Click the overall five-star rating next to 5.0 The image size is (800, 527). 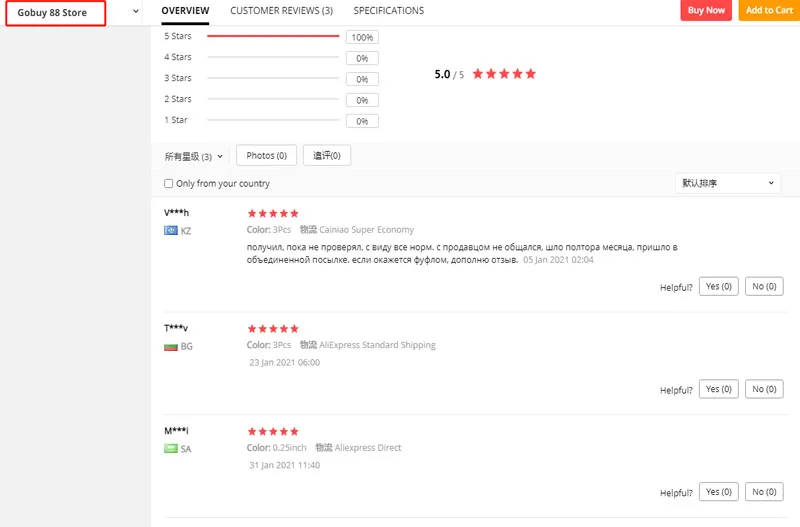504,74
